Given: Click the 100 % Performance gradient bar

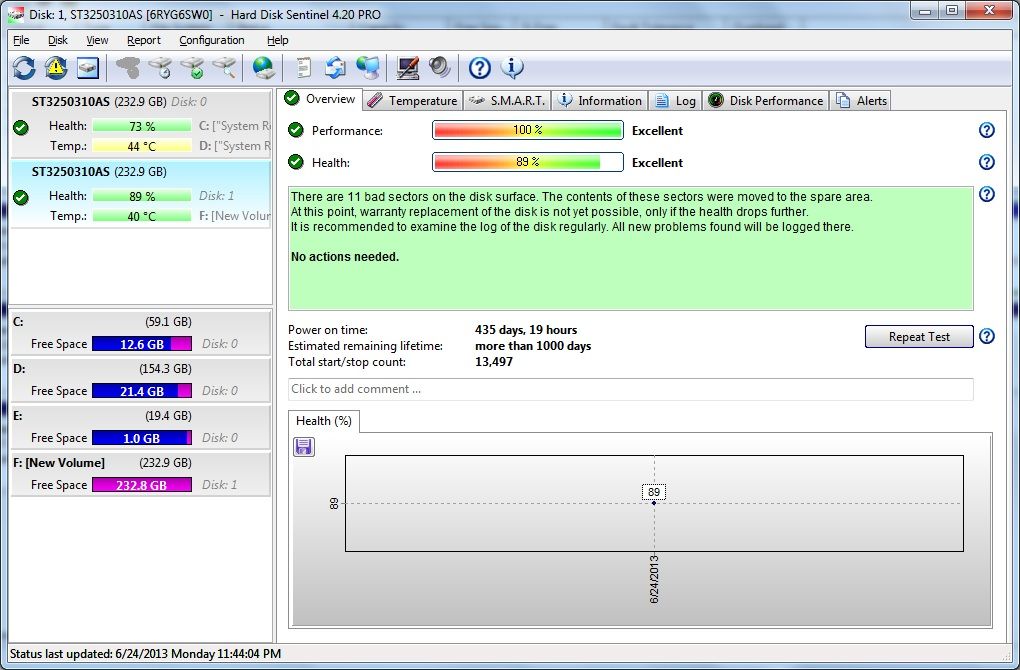Looking at the screenshot, I should click(528, 130).
